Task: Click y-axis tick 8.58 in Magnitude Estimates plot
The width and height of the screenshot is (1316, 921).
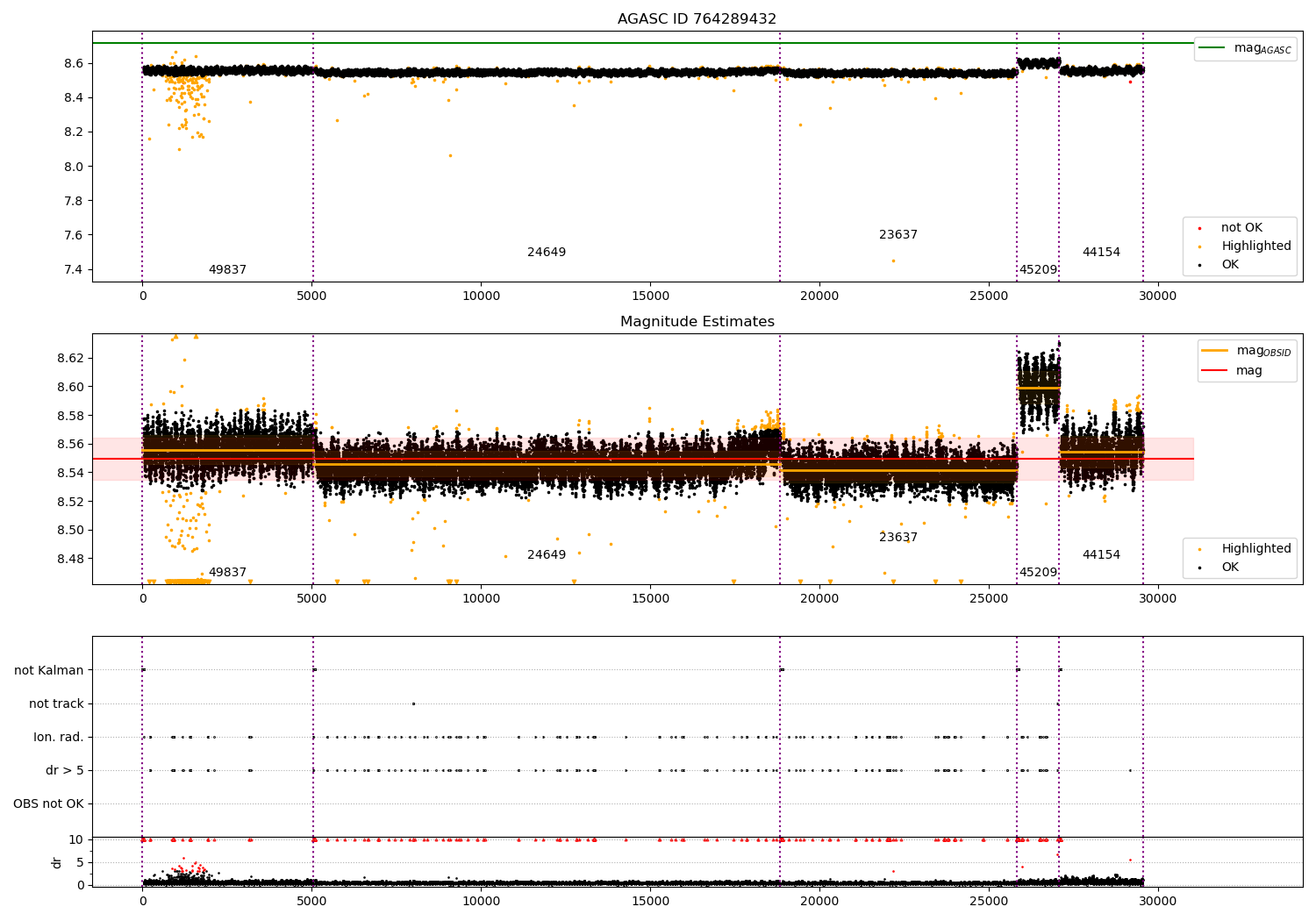Action: [x=69, y=416]
